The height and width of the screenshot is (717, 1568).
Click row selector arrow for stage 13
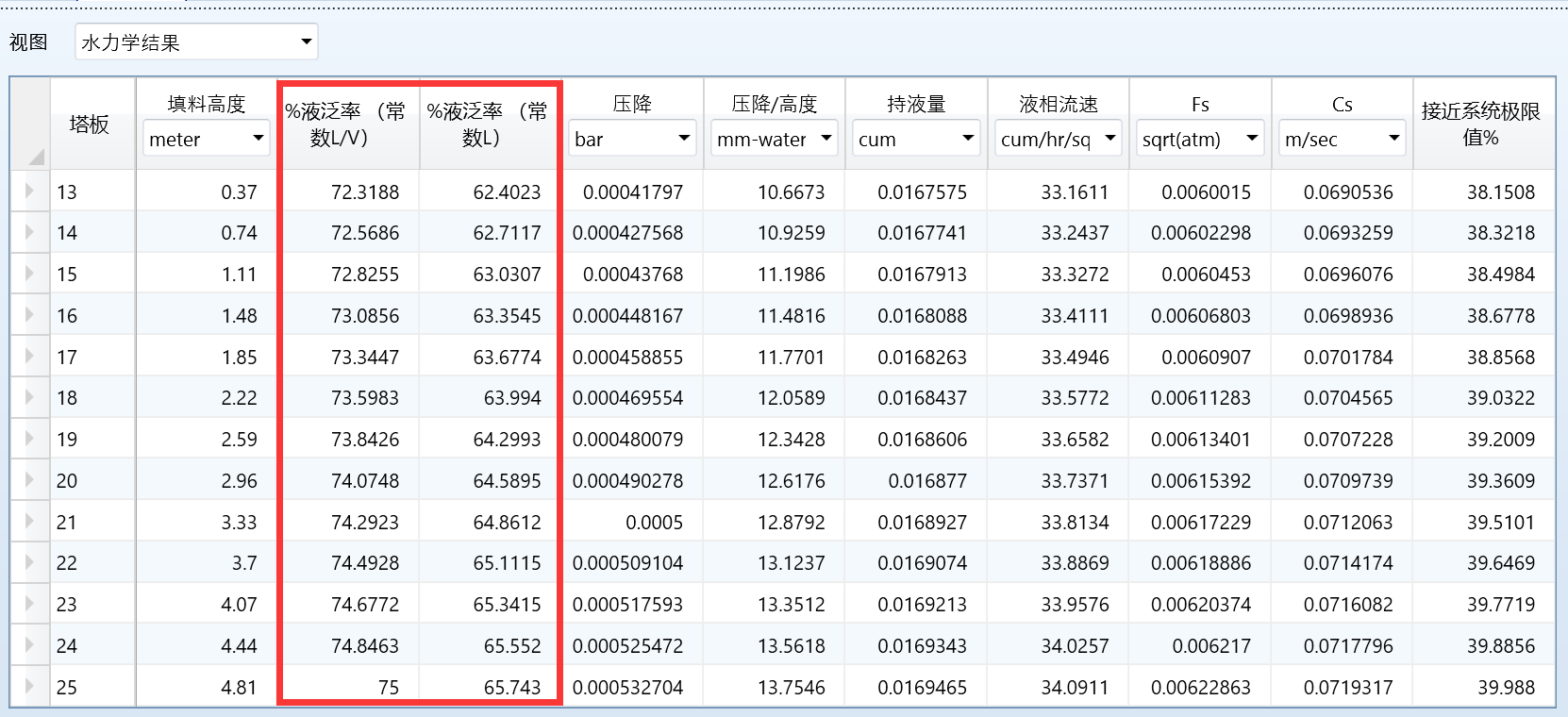[30, 192]
